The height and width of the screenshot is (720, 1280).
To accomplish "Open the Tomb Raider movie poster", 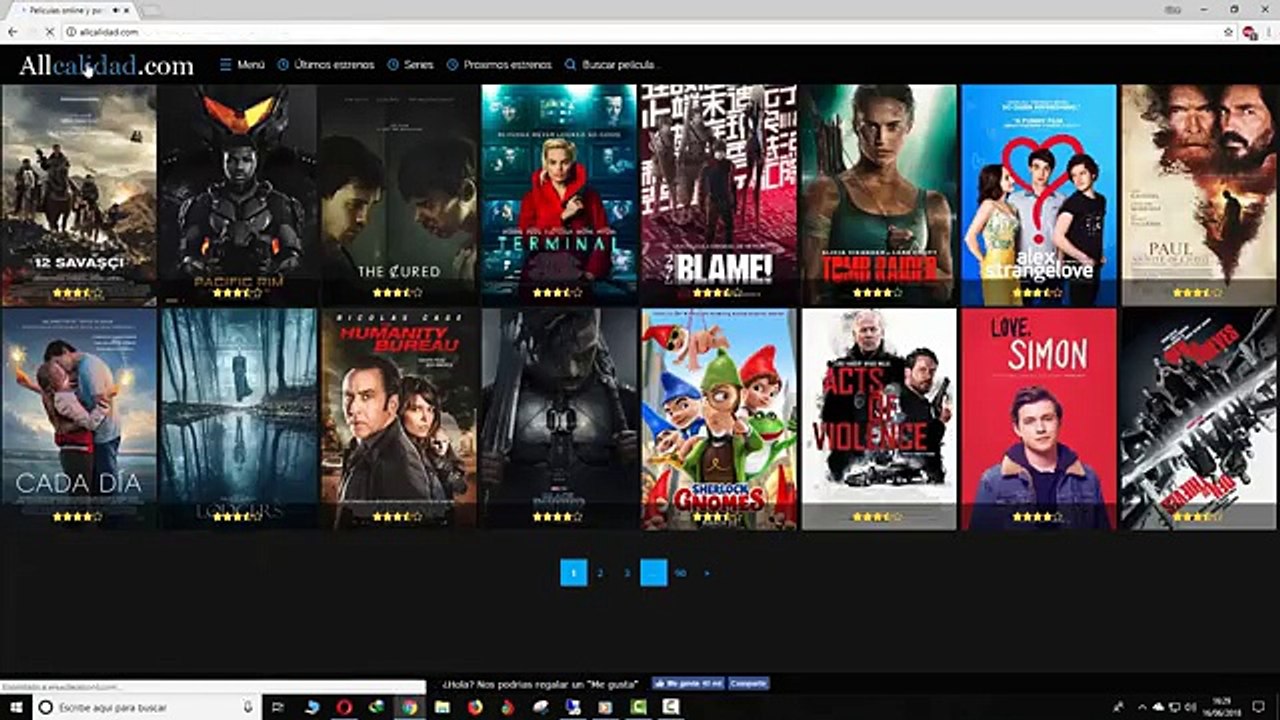I will [x=878, y=195].
